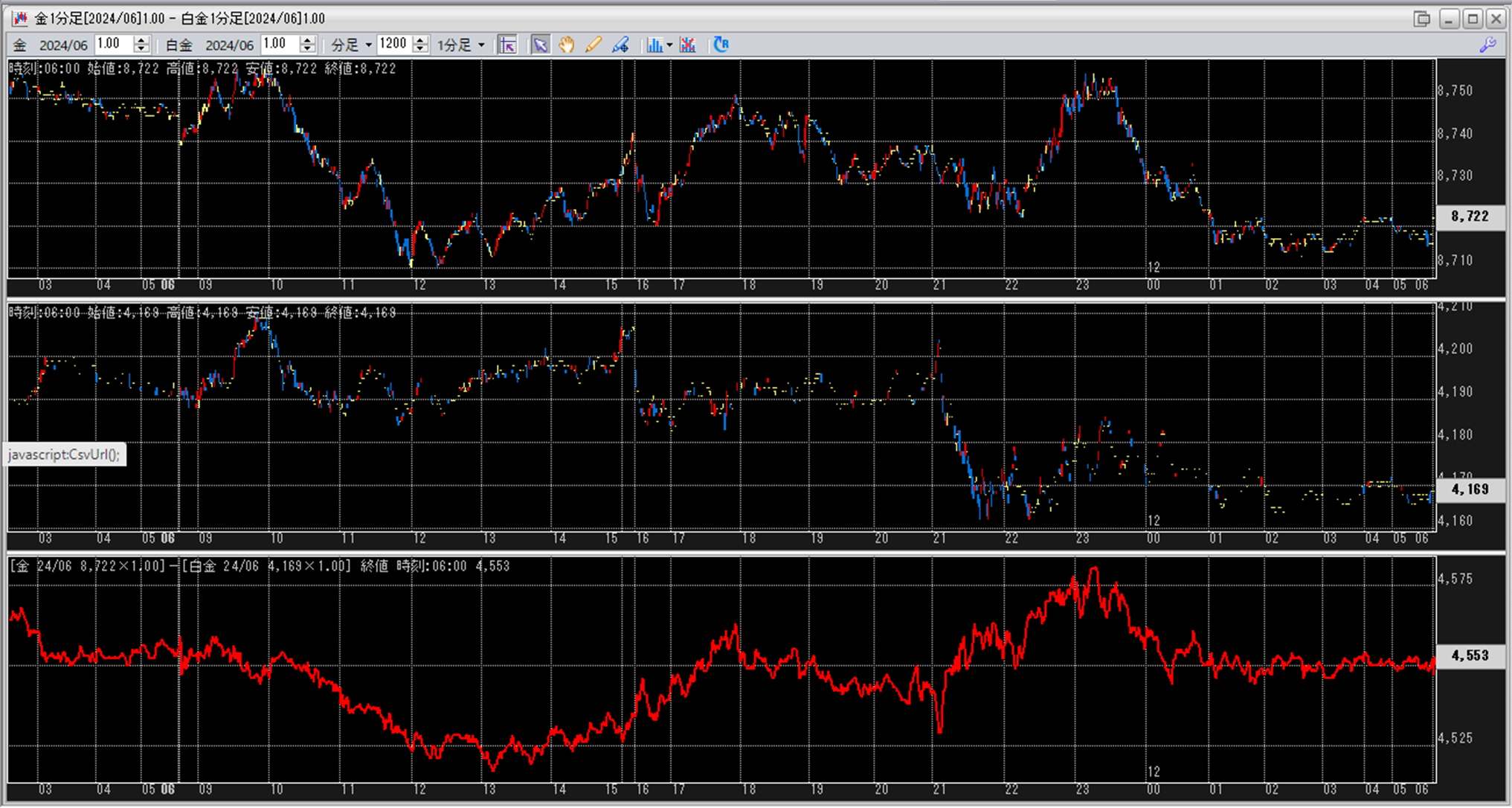Open the wrench settings icon
This screenshot has width=1512, height=808.
tap(1487, 45)
